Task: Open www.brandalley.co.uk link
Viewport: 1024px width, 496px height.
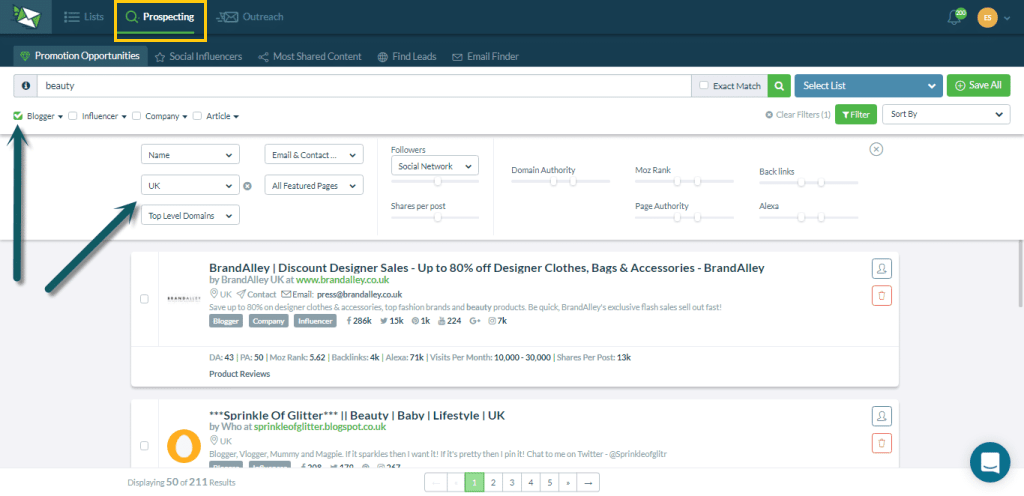Action: tap(342, 279)
